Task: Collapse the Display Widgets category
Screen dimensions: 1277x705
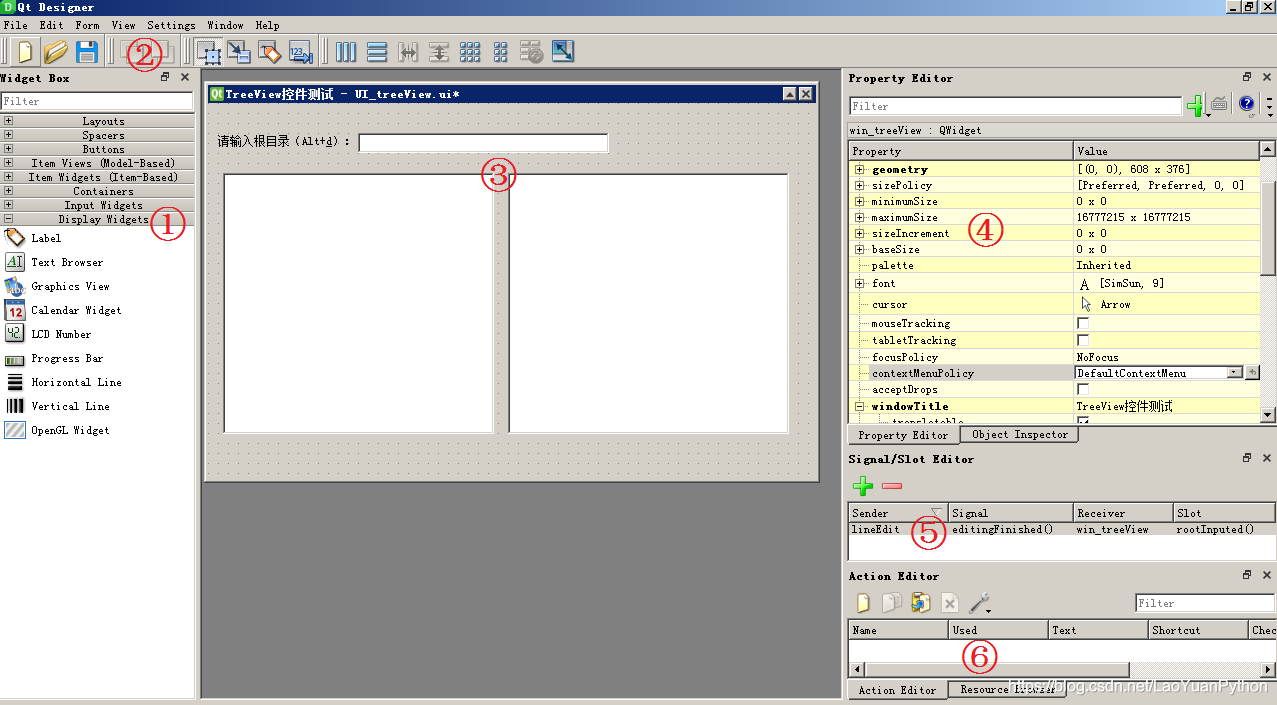Action: click(x=9, y=219)
